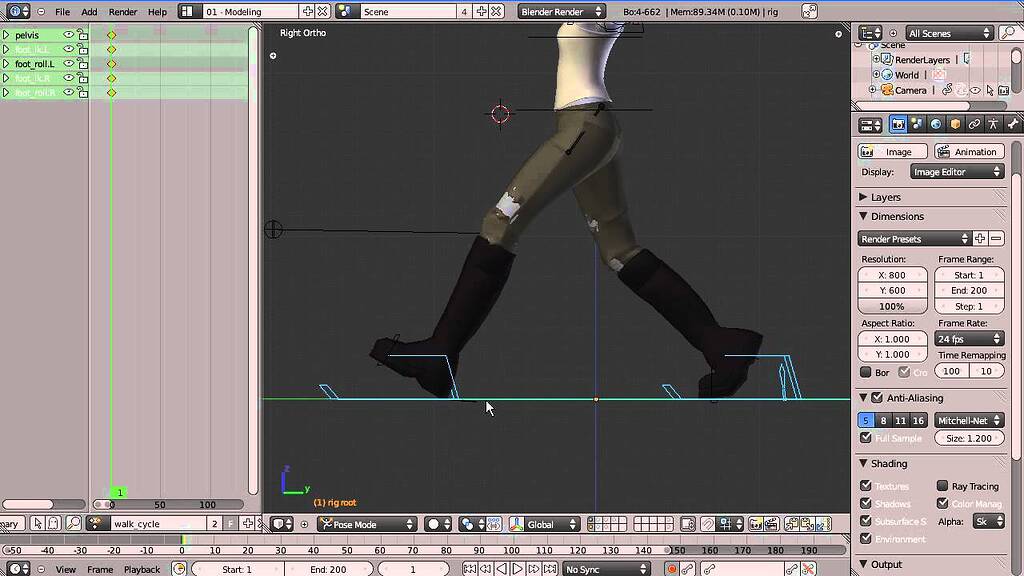Open the No Sync dropdown

(605, 569)
